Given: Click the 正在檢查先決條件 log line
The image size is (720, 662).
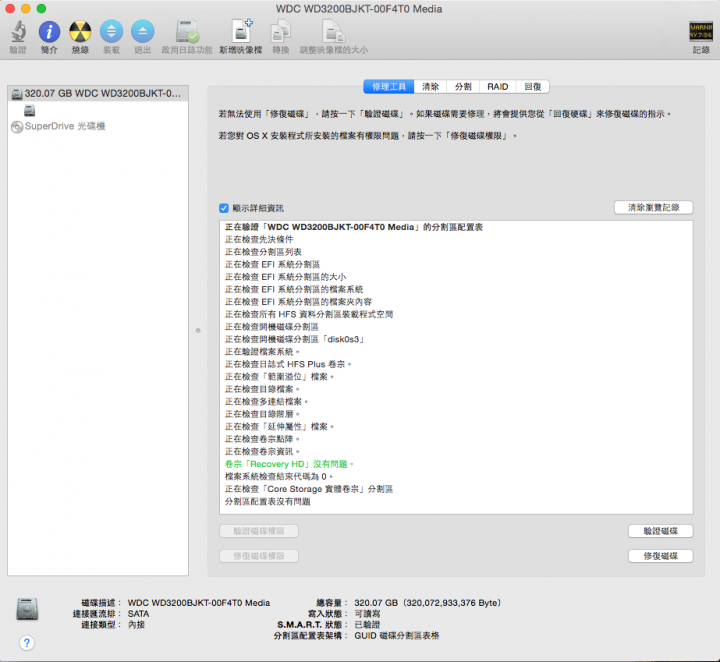Looking at the screenshot, I should [259, 240].
